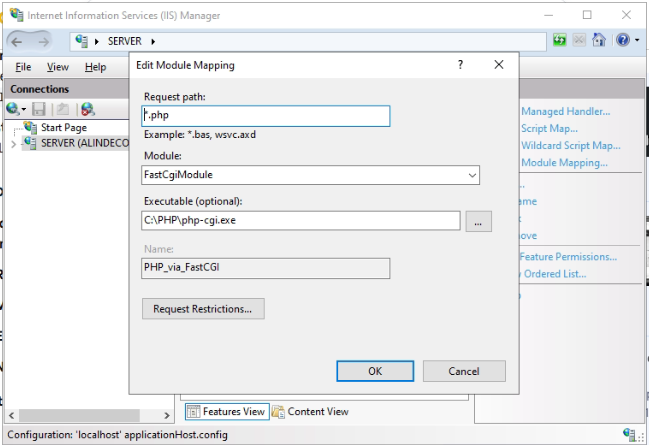The image size is (649, 445).
Task: Click the back navigation arrow
Action: 17,41
